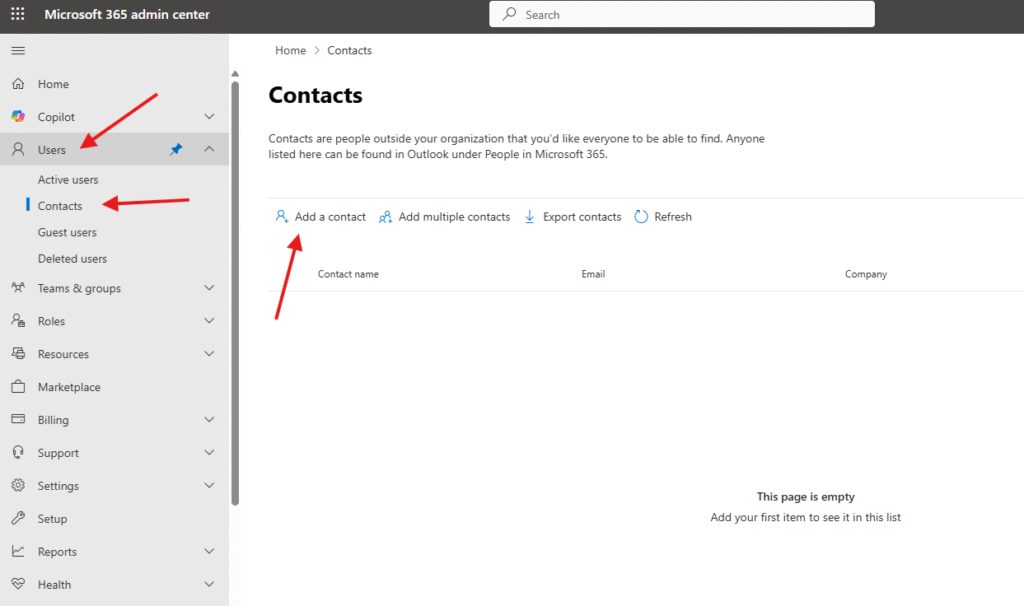Unpin the Users section pin icon
The width and height of the screenshot is (1024, 606).
[176, 150]
